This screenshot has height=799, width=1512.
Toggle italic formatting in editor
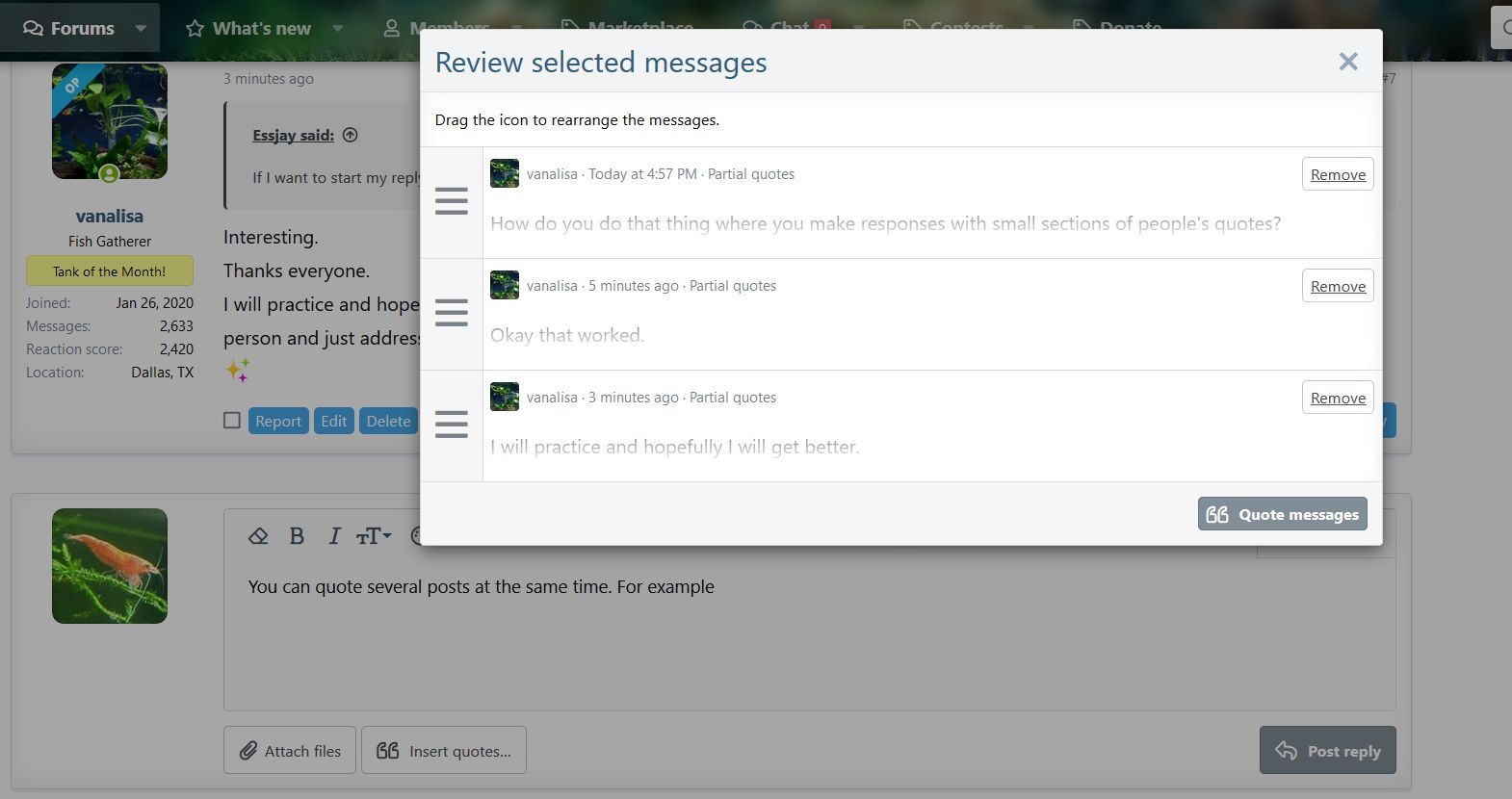334,536
